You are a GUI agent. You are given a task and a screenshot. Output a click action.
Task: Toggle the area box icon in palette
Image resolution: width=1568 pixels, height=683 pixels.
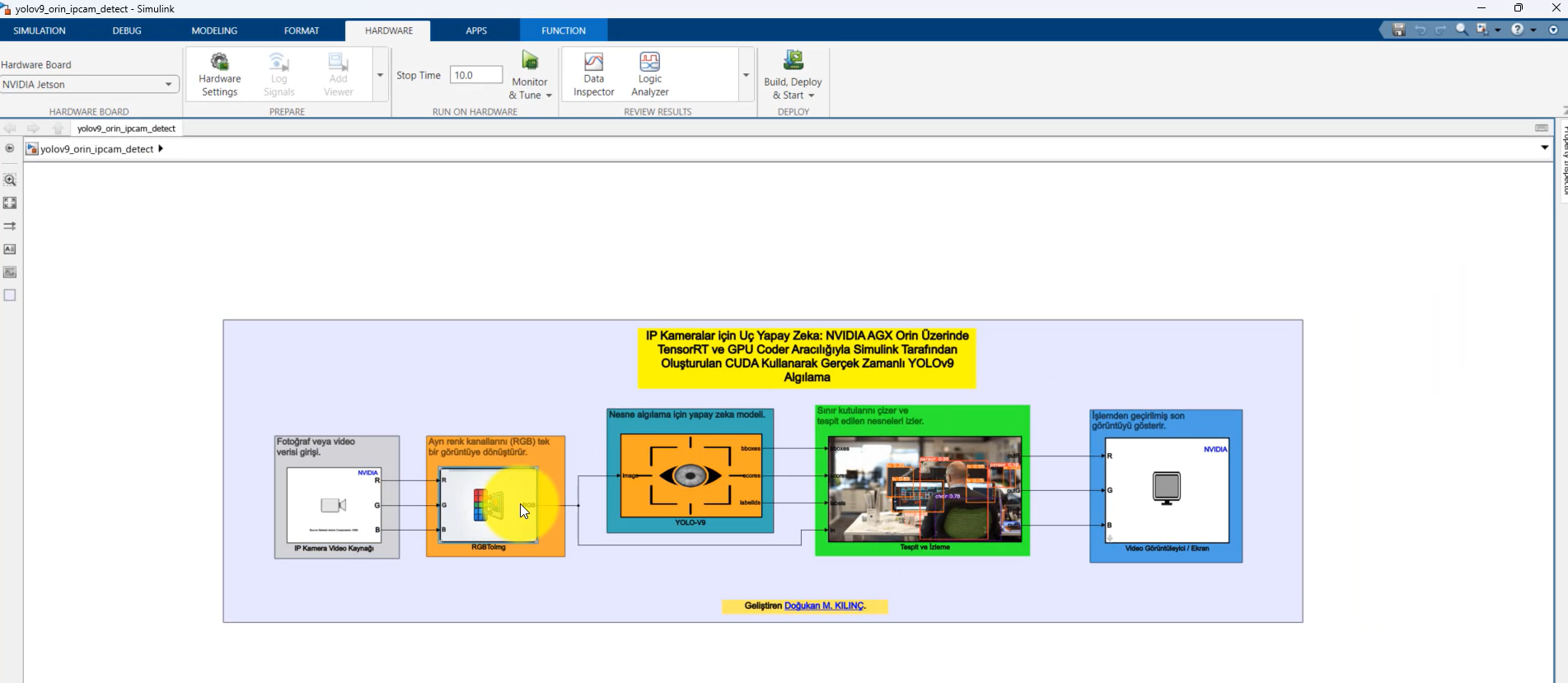[10, 295]
